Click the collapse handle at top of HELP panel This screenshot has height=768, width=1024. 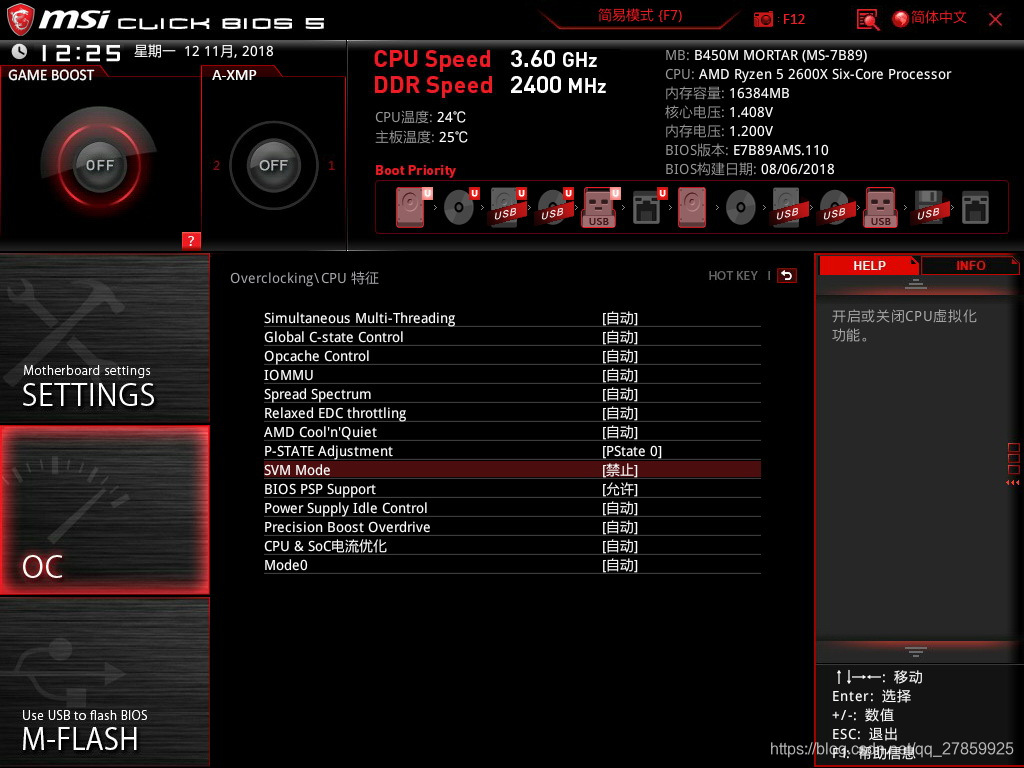916,283
